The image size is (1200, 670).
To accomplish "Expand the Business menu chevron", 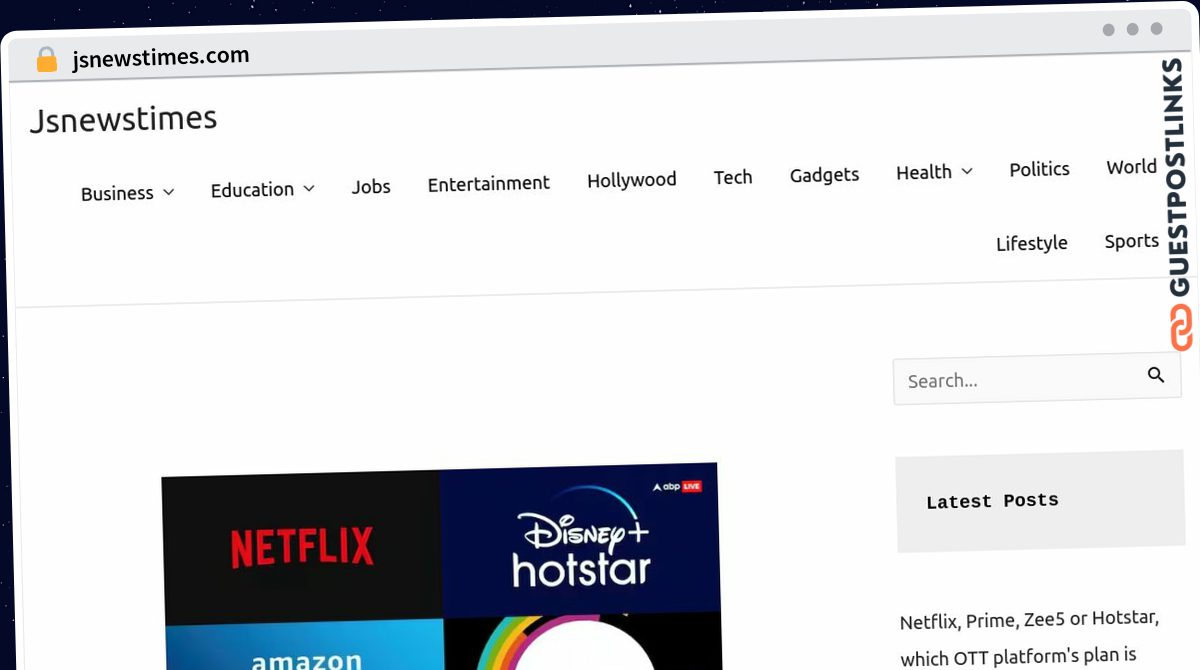I will [x=169, y=192].
